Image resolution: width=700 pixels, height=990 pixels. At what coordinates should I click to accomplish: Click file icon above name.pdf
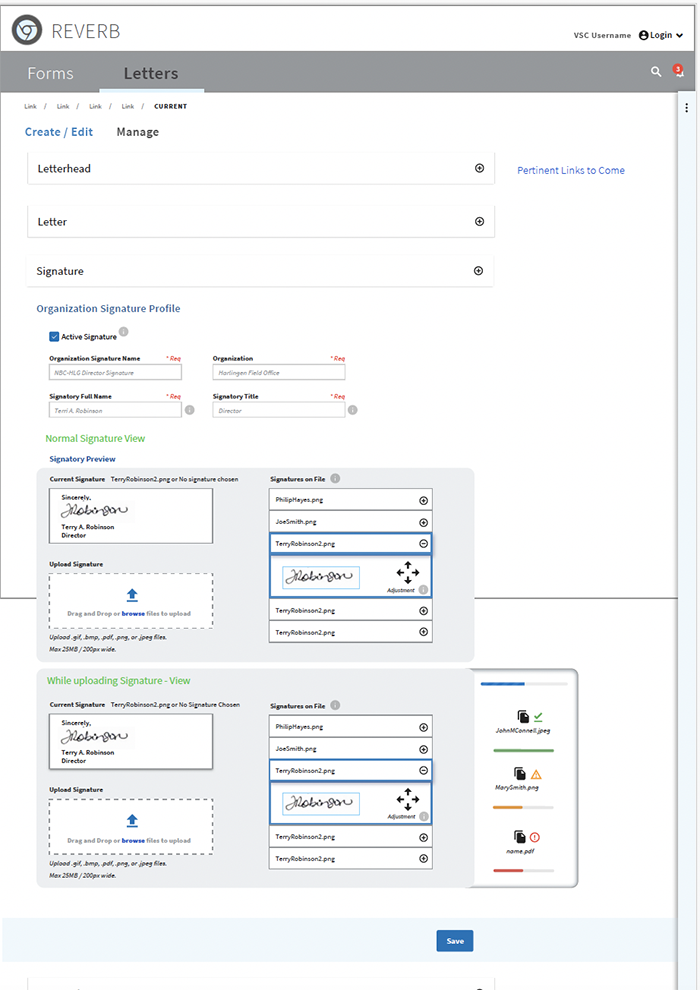519,837
